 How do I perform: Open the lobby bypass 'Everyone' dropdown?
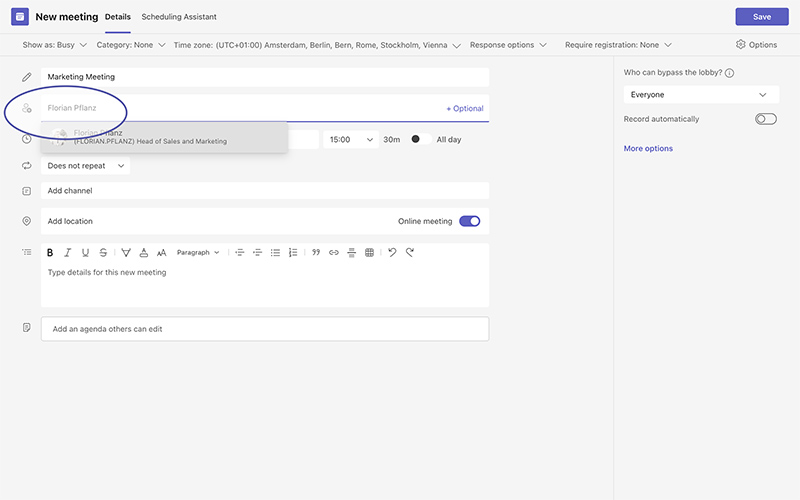(x=699, y=95)
